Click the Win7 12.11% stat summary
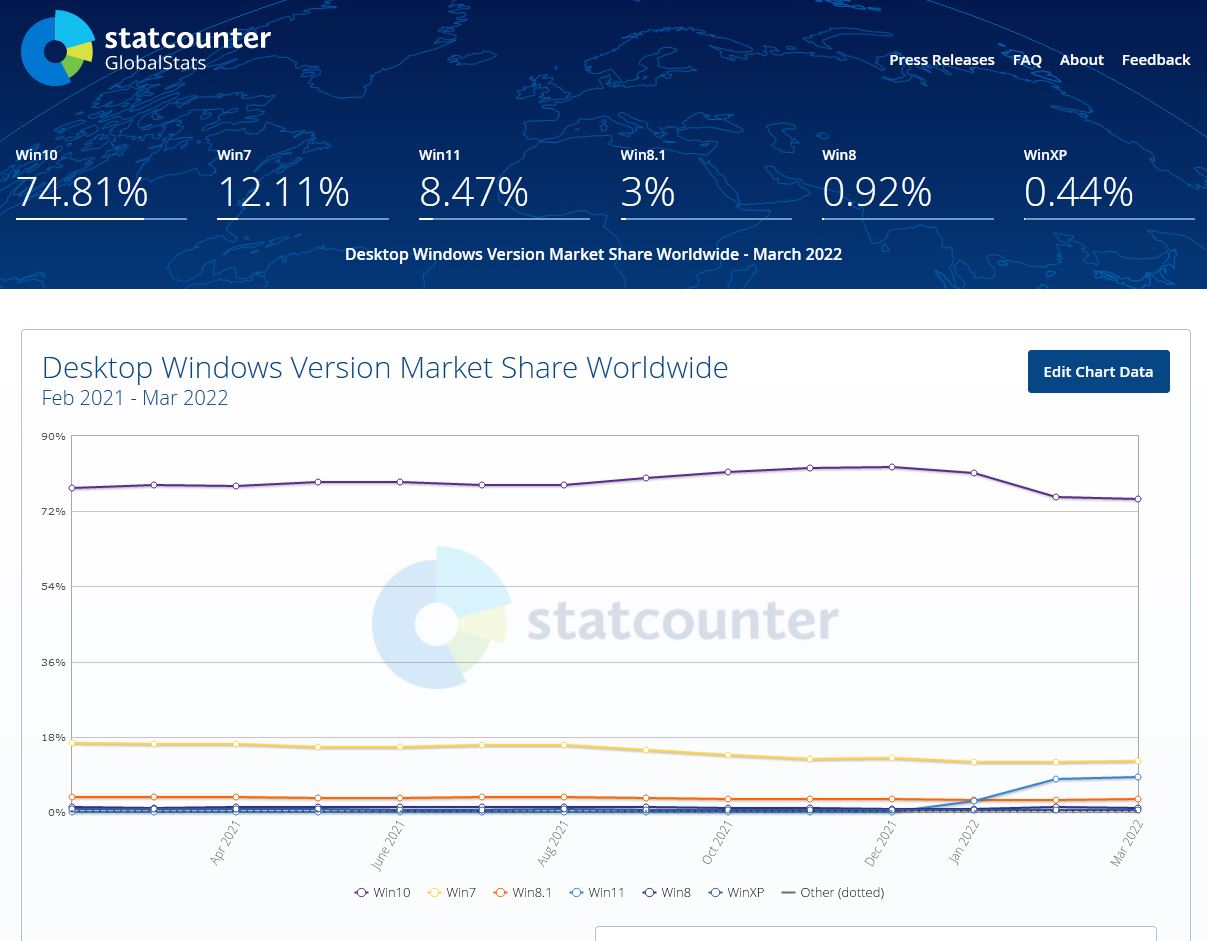This screenshot has width=1207, height=941. tap(284, 192)
